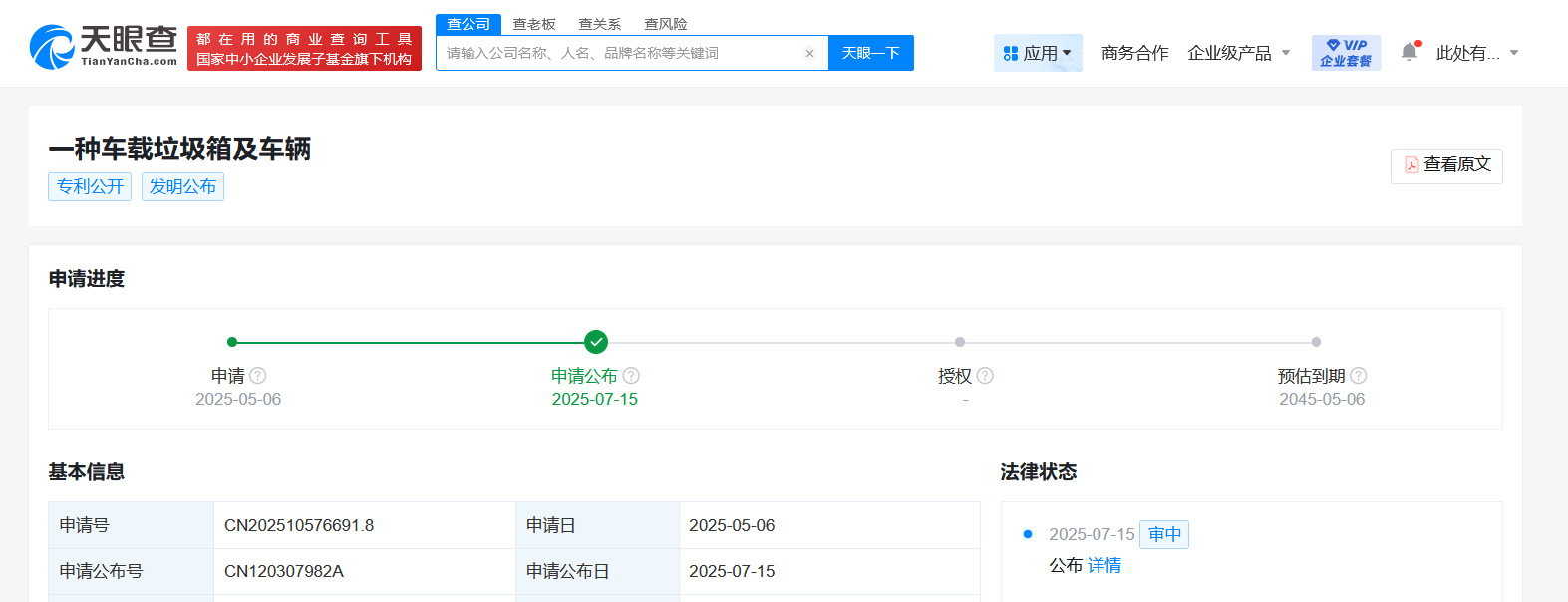Click the help icon next to 申请
The width and height of the screenshot is (1568, 602).
click(x=258, y=376)
